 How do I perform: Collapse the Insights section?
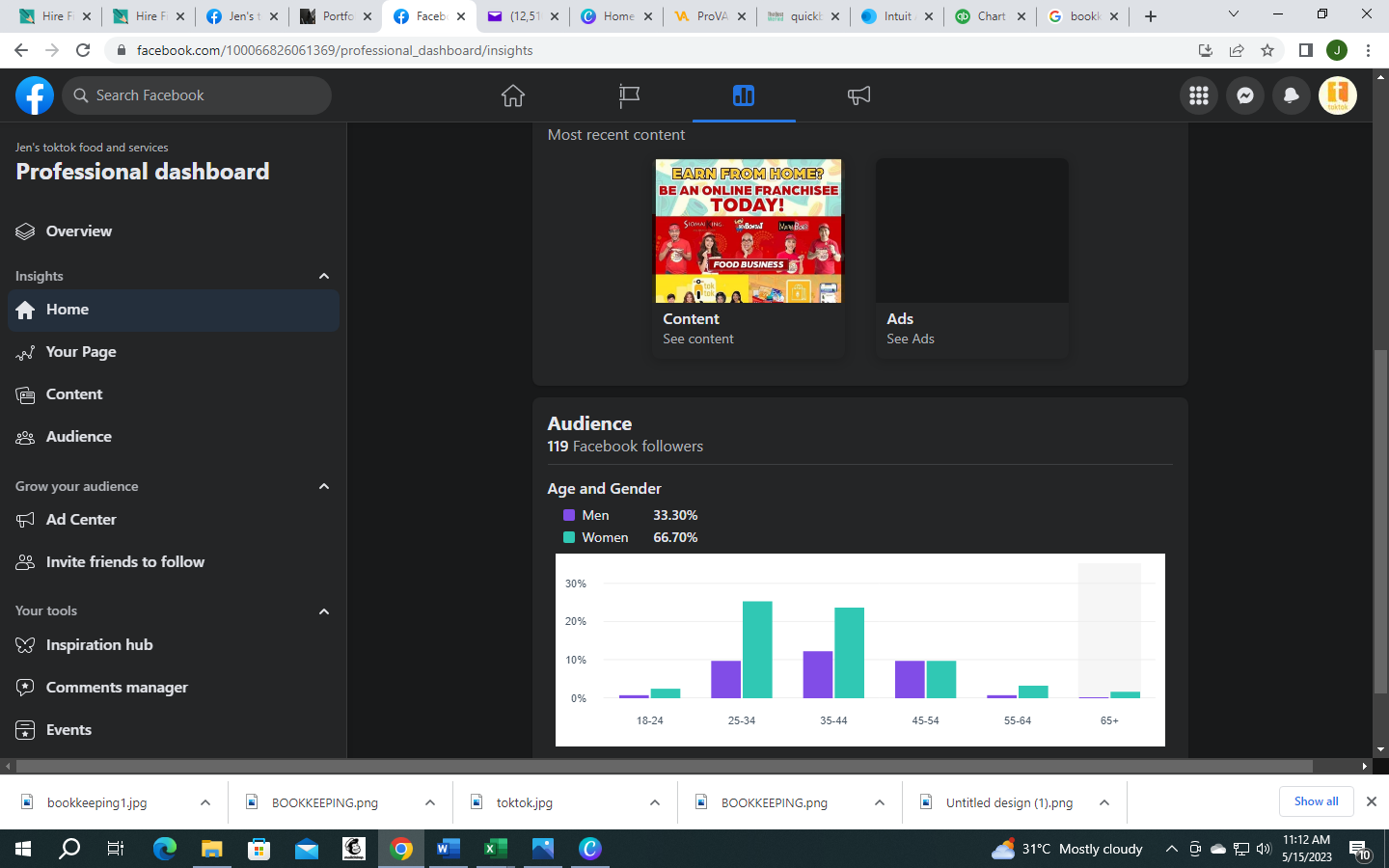(324, 276)
